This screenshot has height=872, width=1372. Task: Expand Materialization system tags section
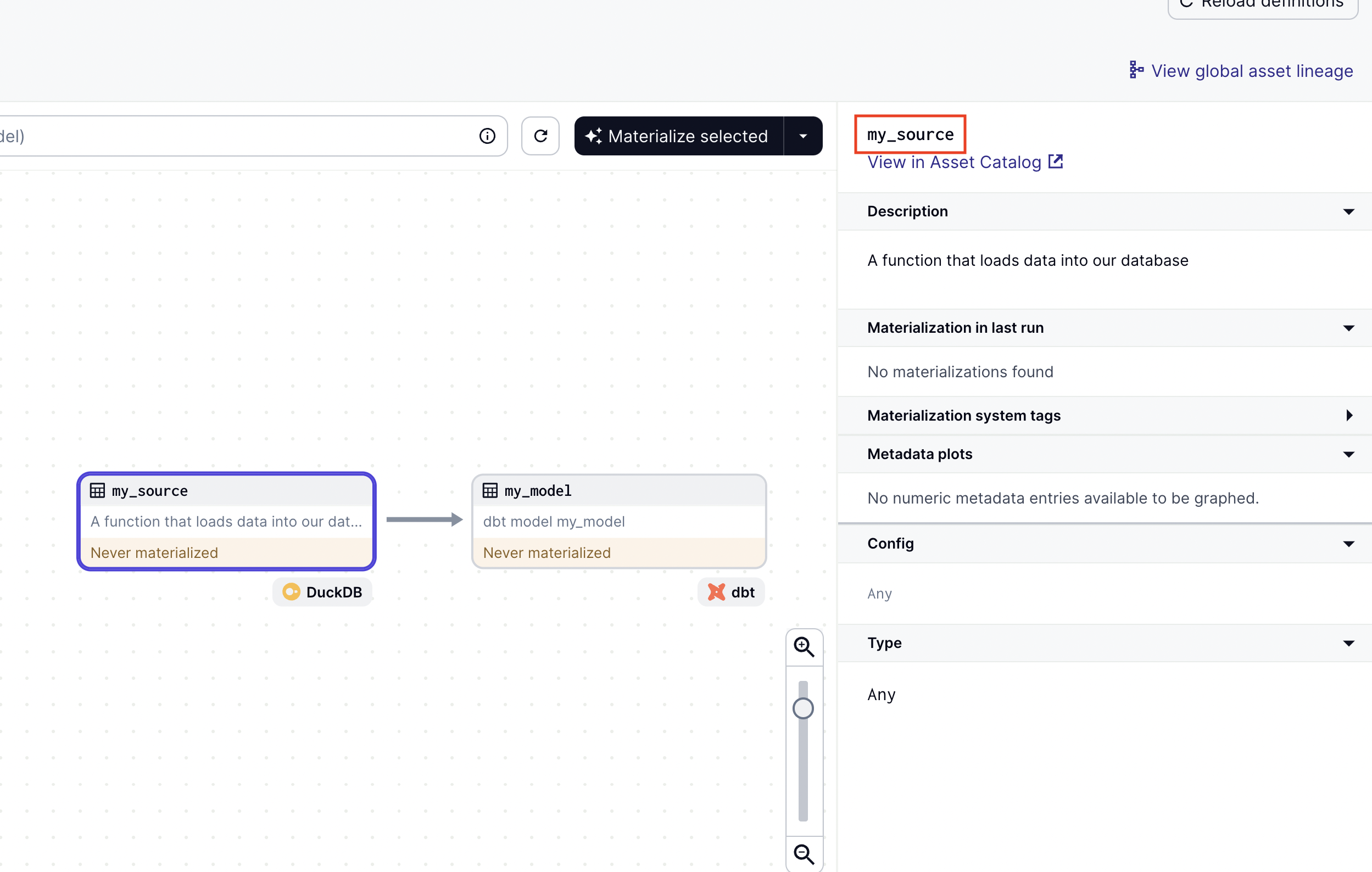coord(1348,415)
